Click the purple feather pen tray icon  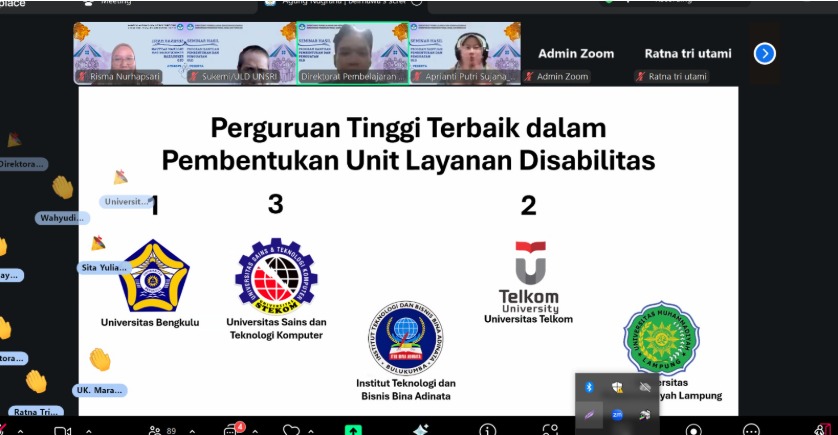click(x=589, y=415)
